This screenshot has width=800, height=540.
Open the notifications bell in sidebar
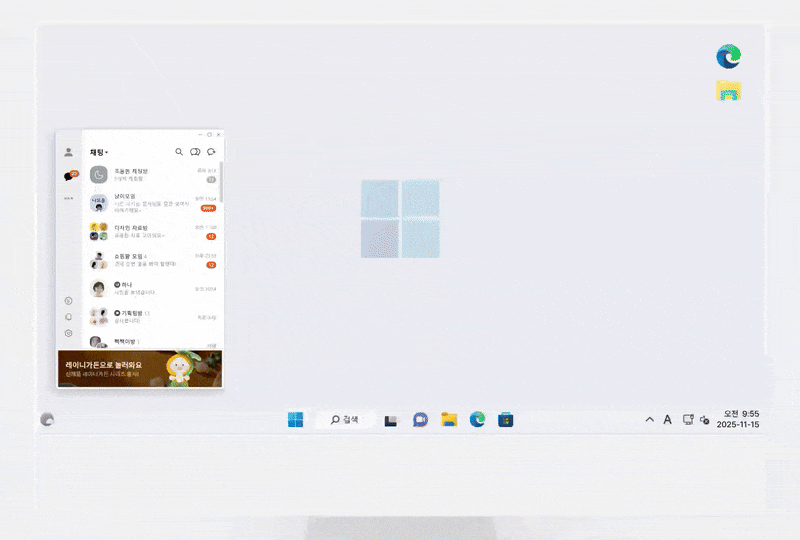pyautogui.click(x=68, y=317)
